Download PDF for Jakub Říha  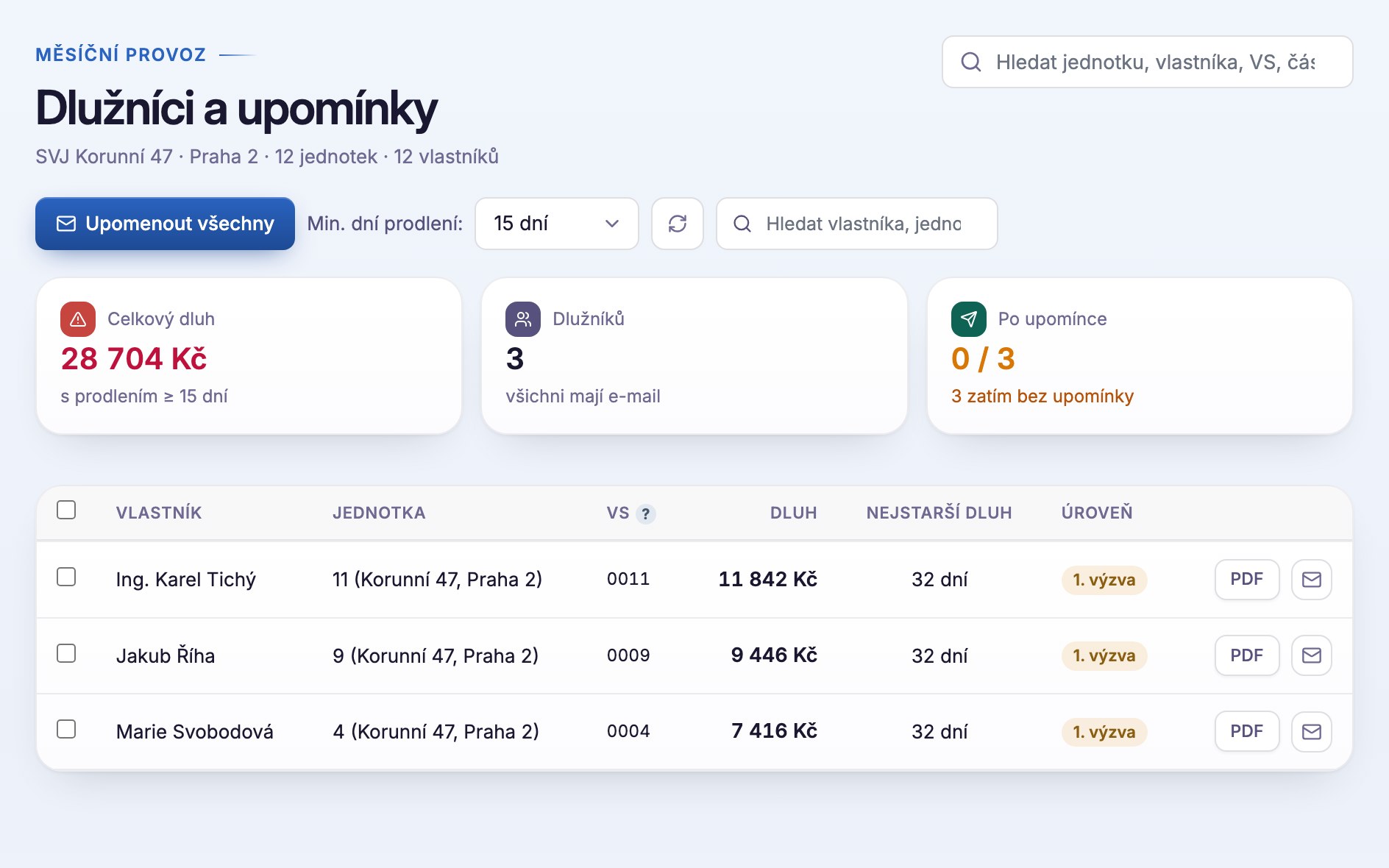(1246, 655)
